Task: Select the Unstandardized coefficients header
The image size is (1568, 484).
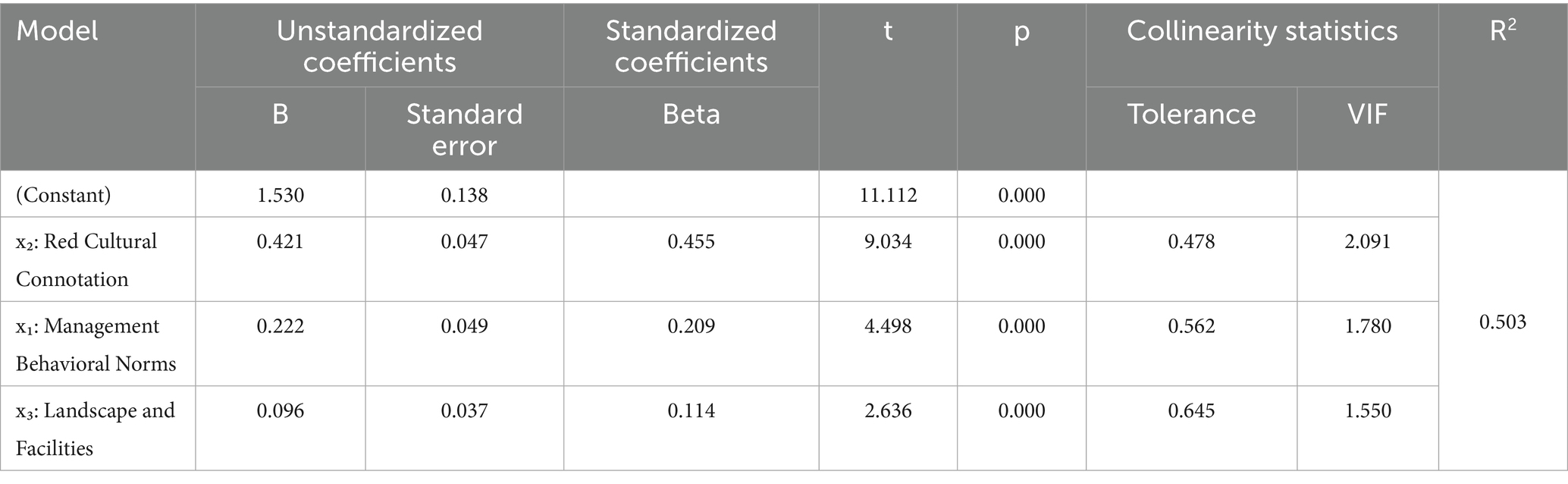Action: click(379, 46)
